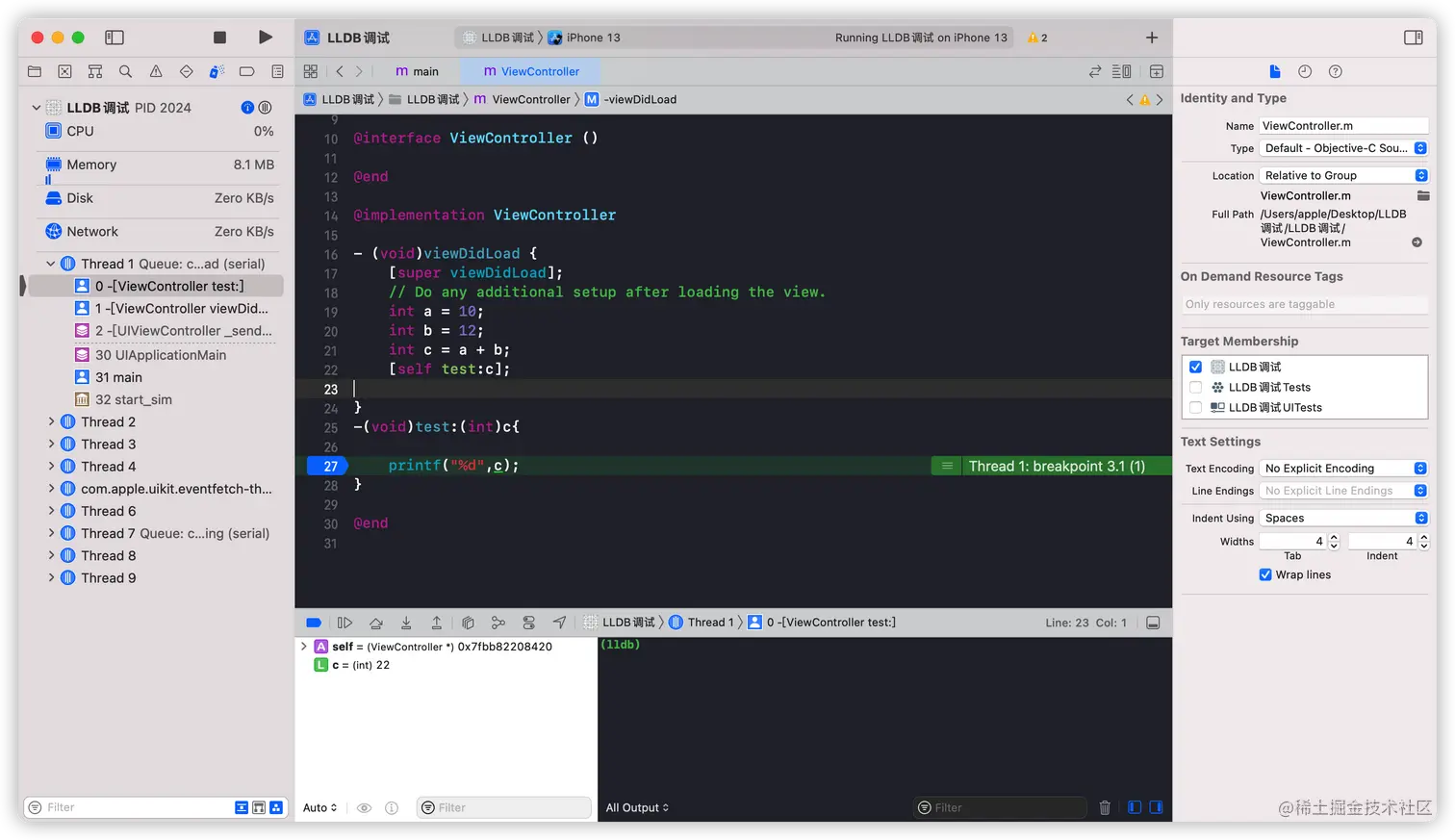Add a new editor pane
Viewport: 1455px width, 840px height.
1157,71
